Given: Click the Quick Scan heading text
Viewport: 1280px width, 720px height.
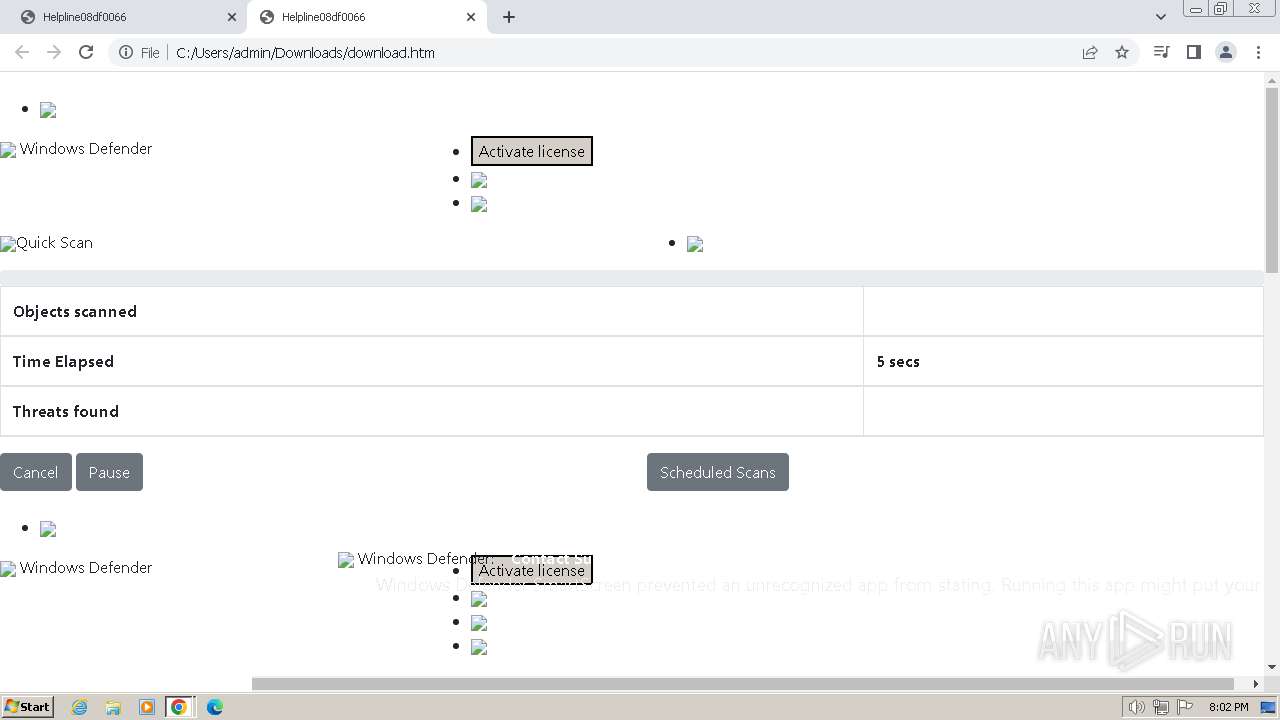Looking at the screenshot, I should pos(54,242).
